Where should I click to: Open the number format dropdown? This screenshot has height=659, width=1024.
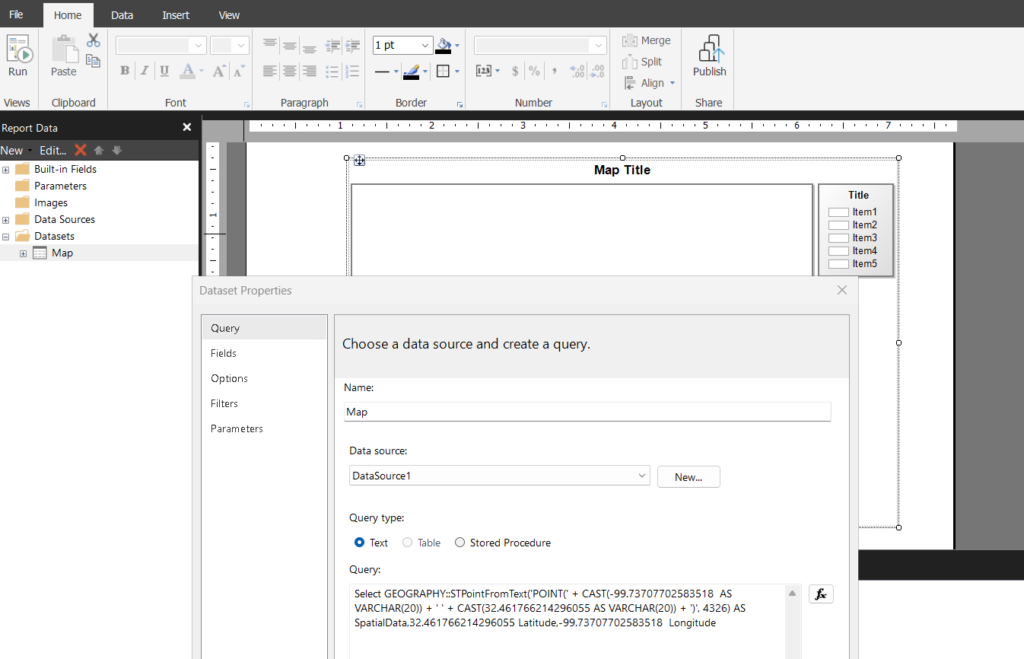click(598, 45)
